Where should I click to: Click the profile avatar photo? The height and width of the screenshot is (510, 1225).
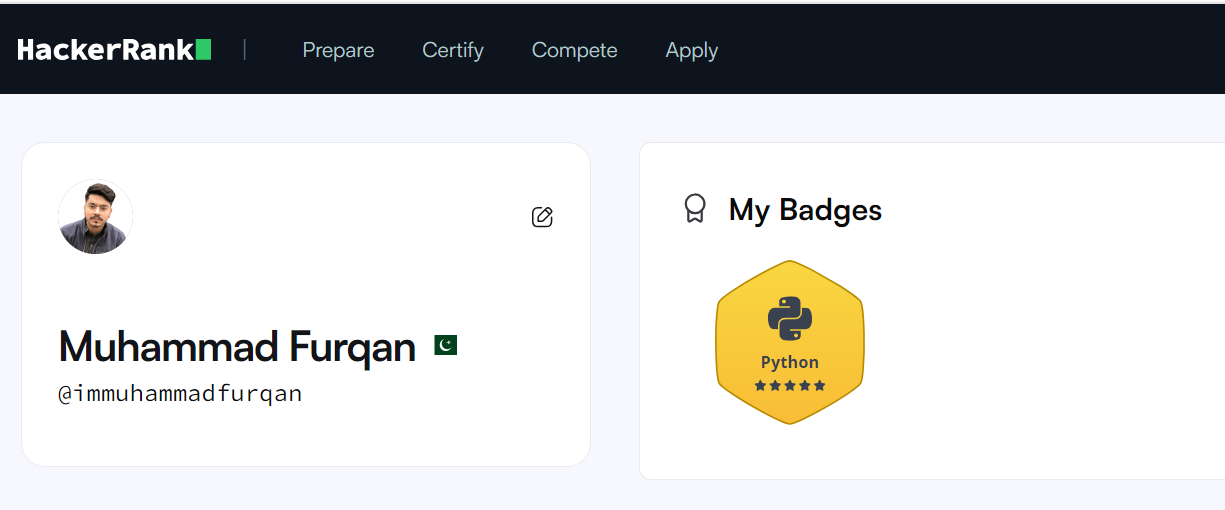click(x=95, y=217)
